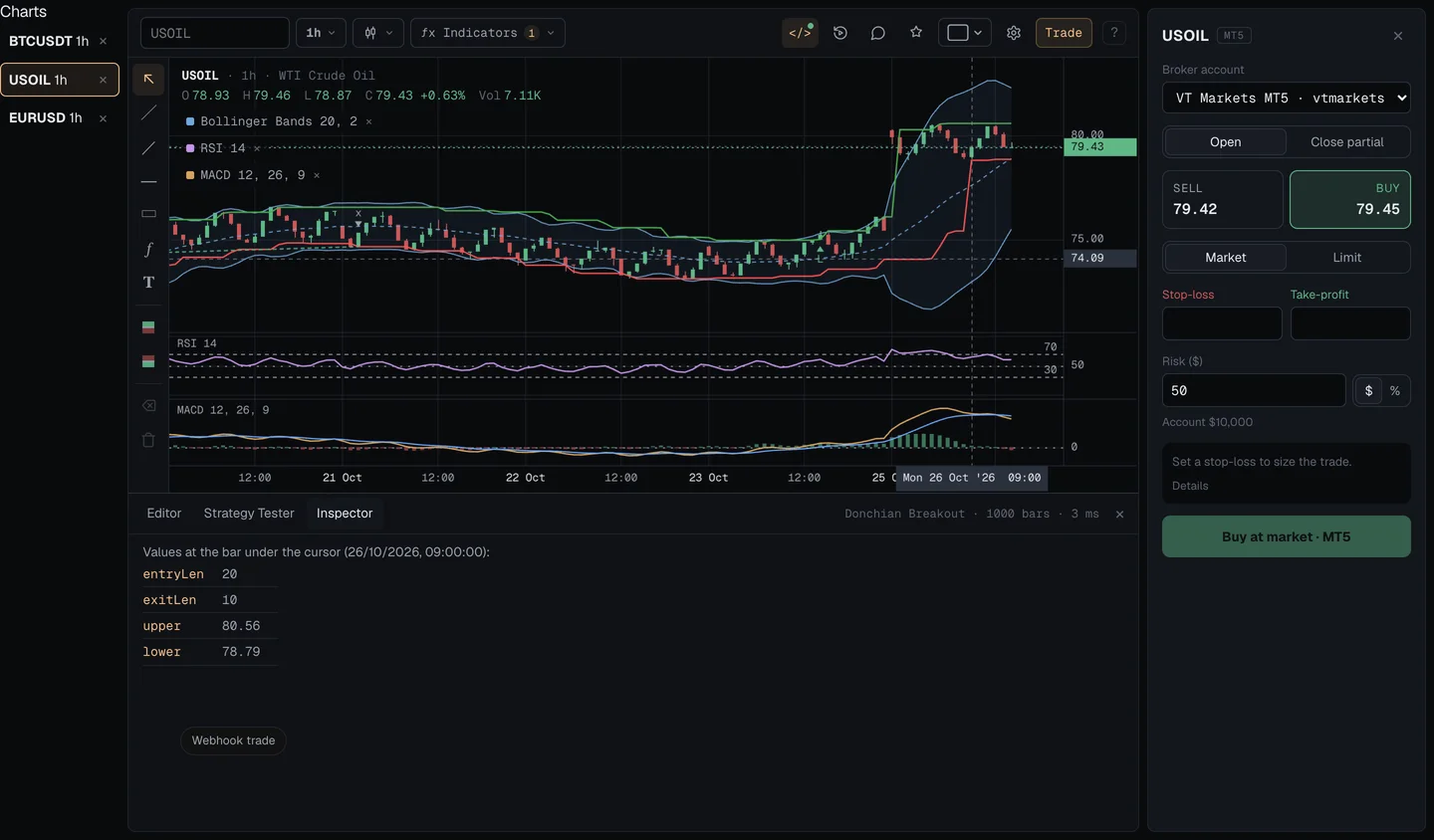Click the Webhook trade button

(233, 740)
